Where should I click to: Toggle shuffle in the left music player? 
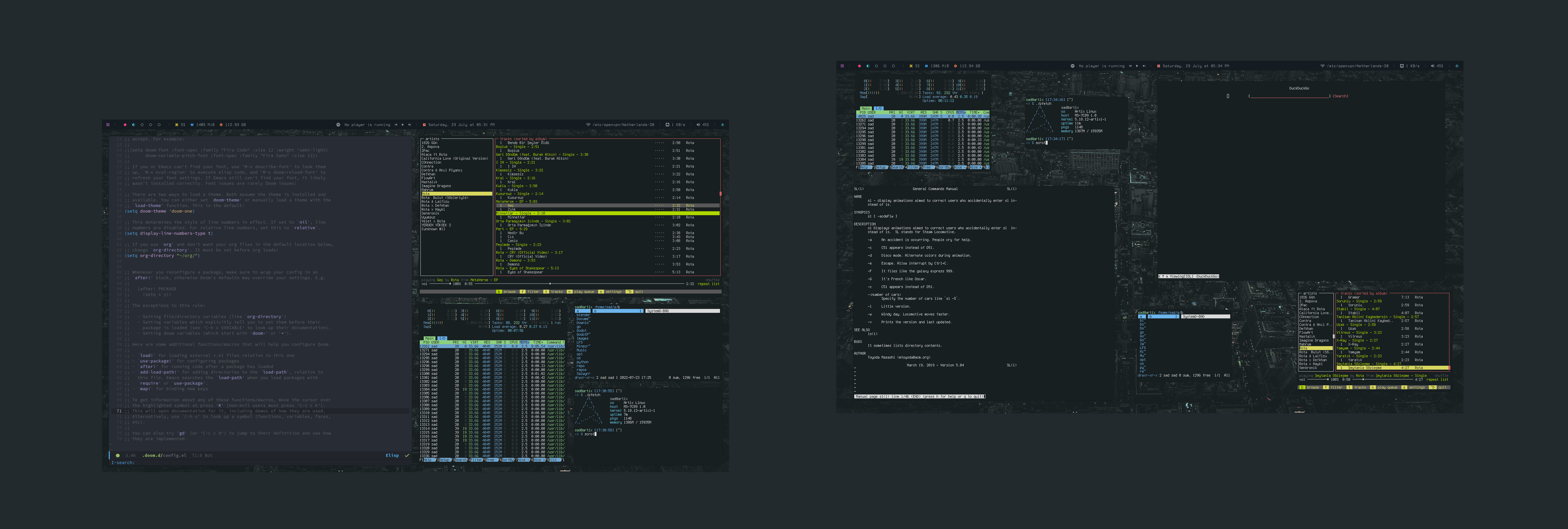click(x=712, y=280)
